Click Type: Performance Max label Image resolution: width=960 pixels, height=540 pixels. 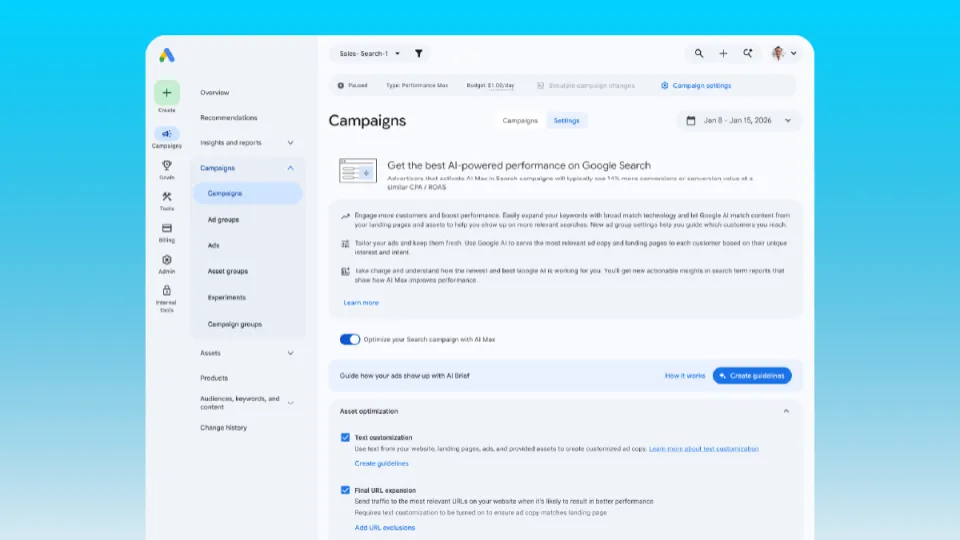tap(417, 86)
